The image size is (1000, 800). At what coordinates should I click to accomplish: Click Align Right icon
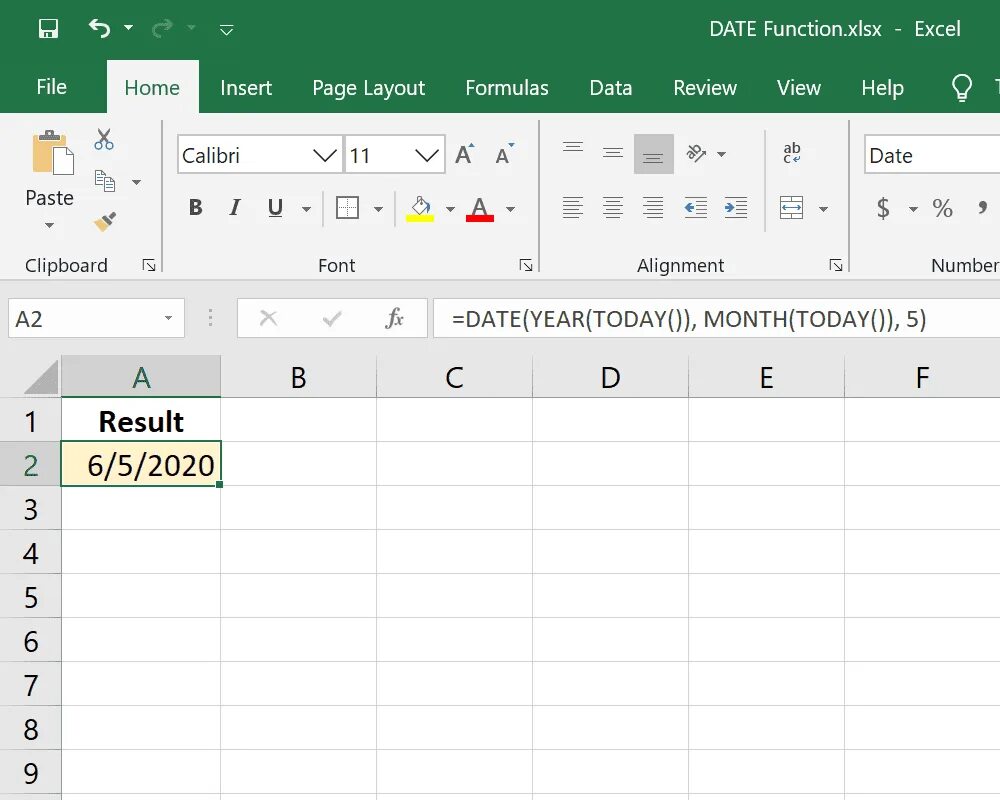point(654,208)
